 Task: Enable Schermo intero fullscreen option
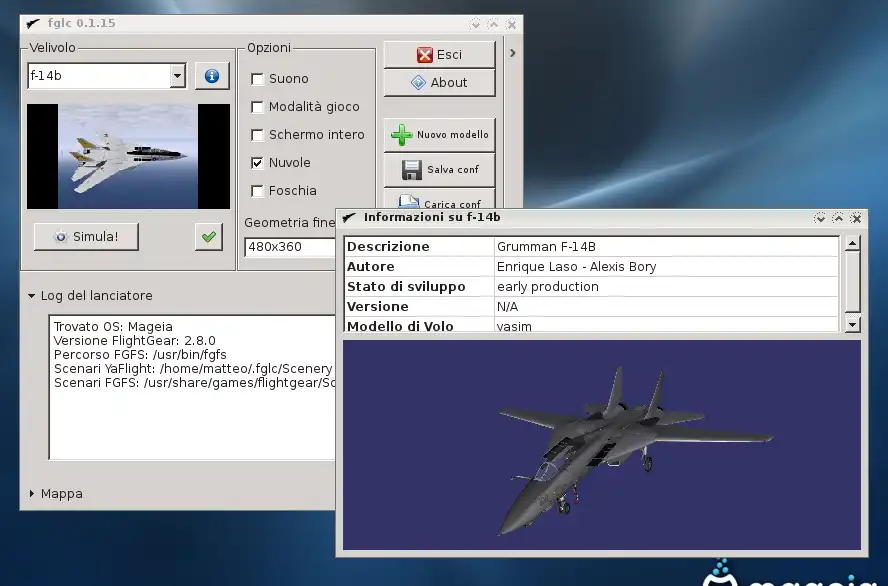pyautogui.click(x=257, y=135)
